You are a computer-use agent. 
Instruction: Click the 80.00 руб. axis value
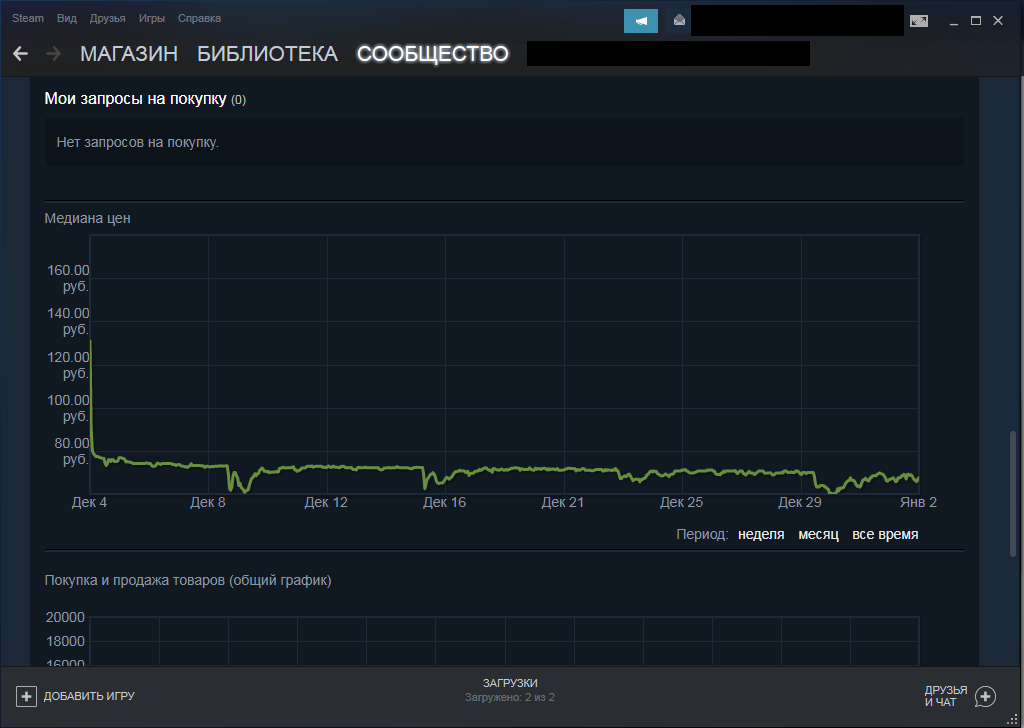click(72, 451)
